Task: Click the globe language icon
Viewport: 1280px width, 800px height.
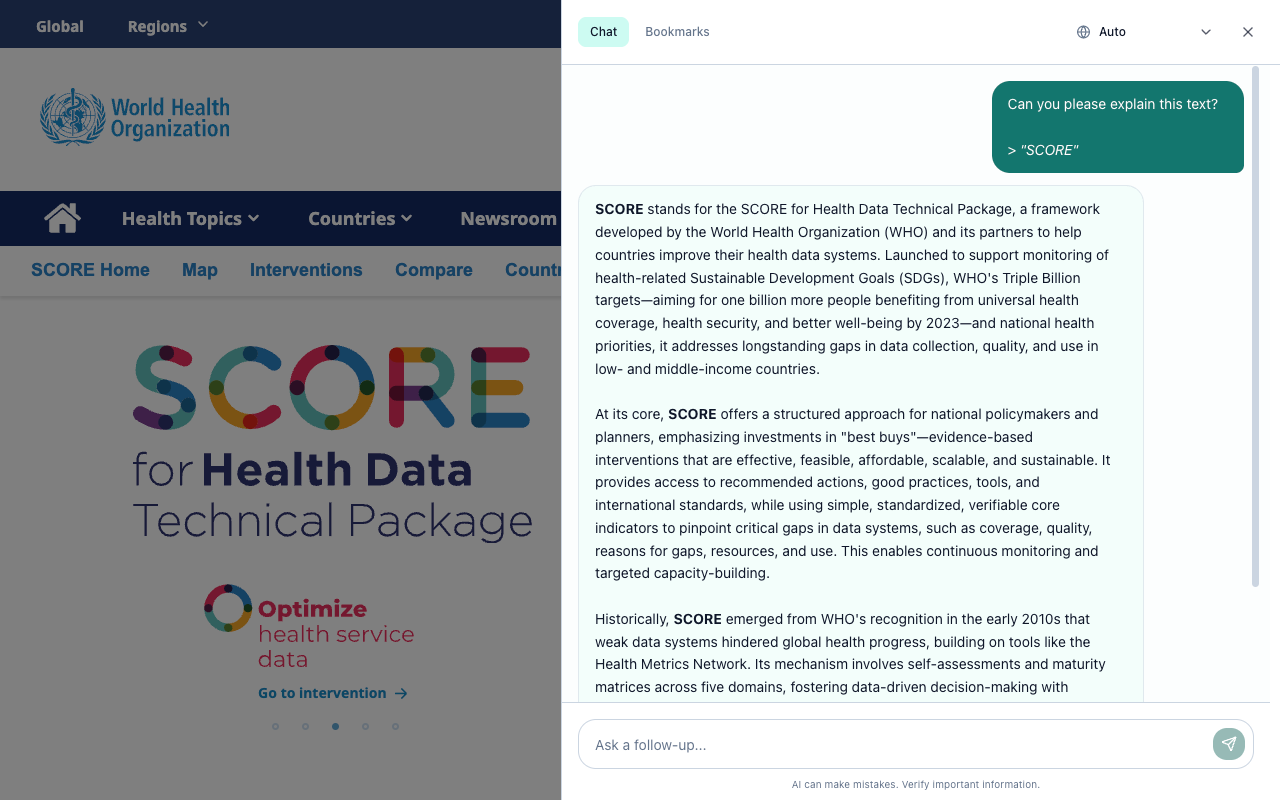Action: tap(1081, 31)
